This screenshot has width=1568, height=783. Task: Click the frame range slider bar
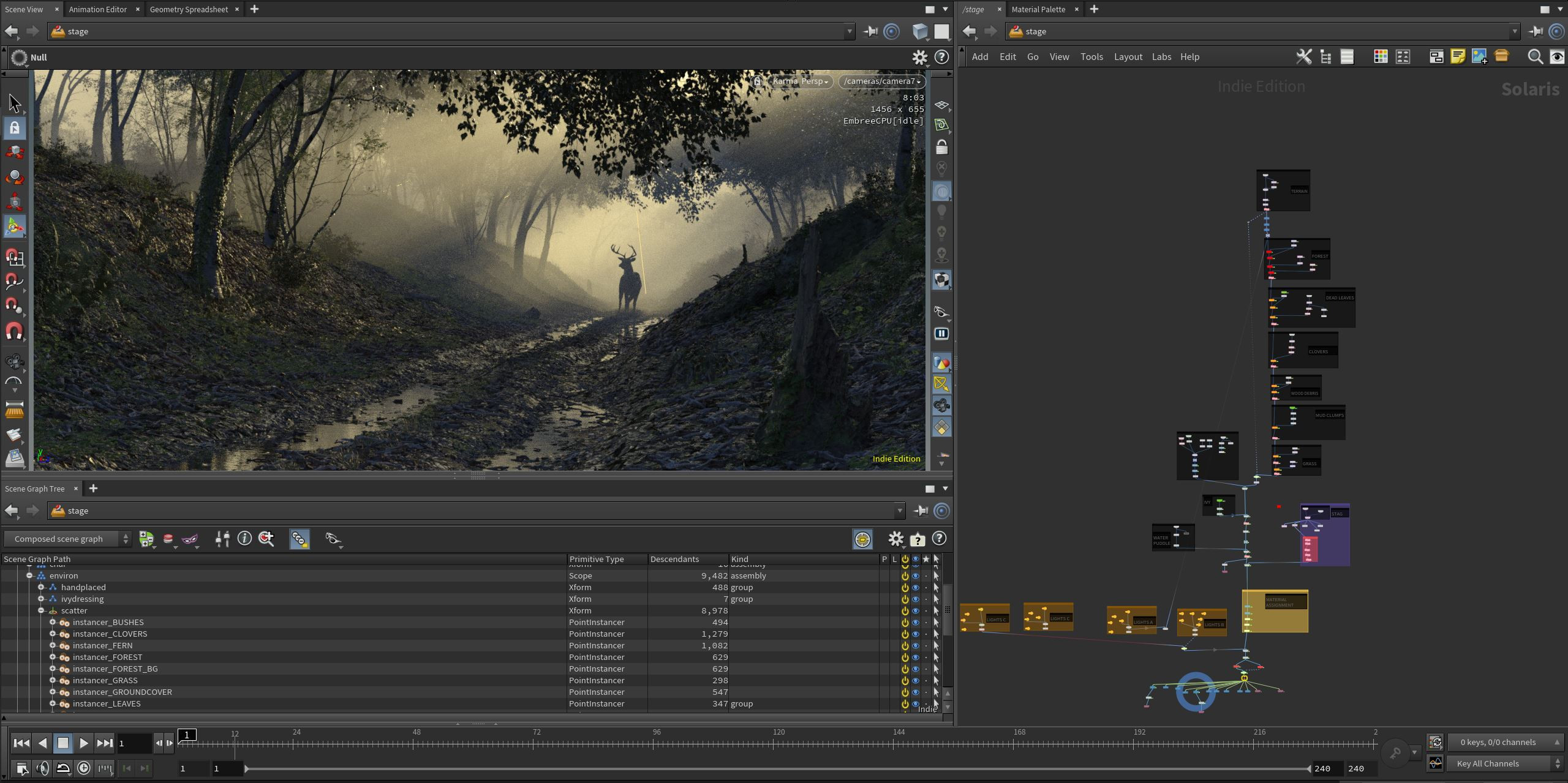tap(777, 768)
